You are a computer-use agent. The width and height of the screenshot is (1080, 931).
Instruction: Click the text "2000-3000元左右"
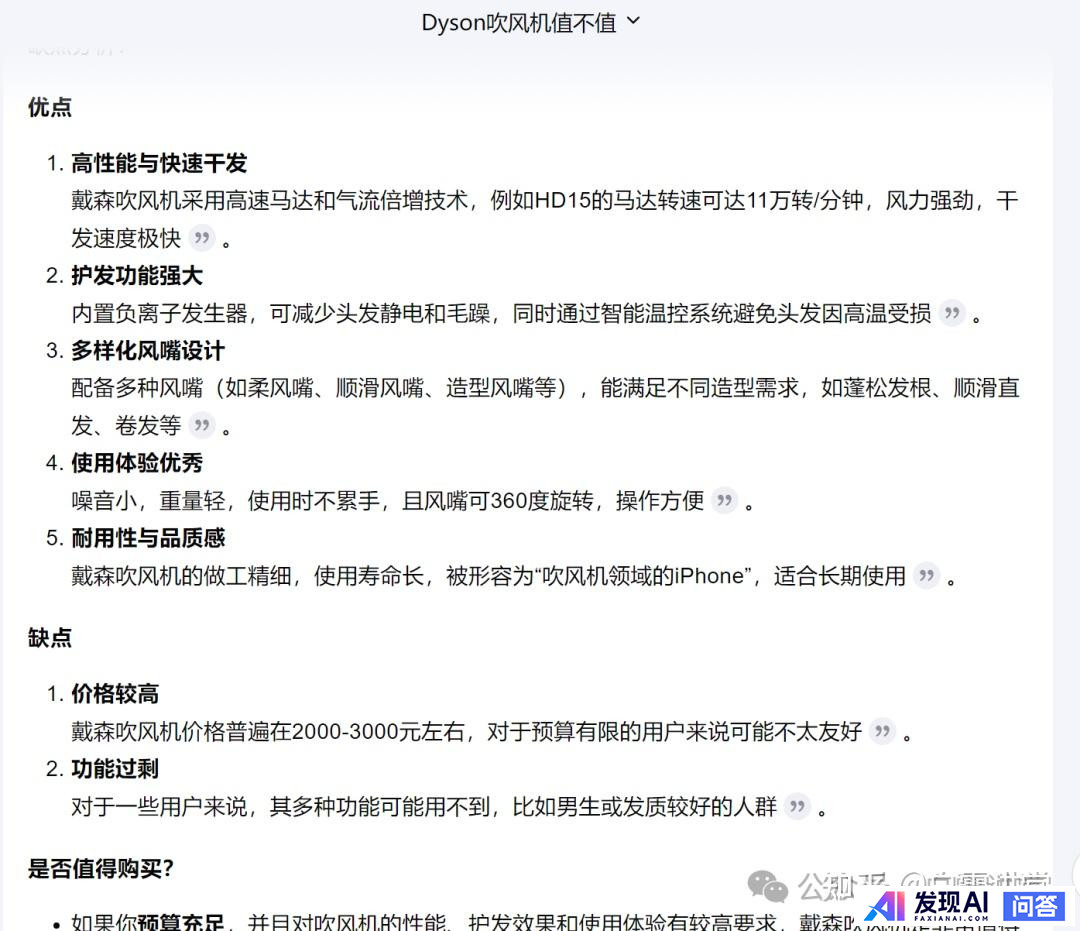pyautogui.click(x=378, y=731)
